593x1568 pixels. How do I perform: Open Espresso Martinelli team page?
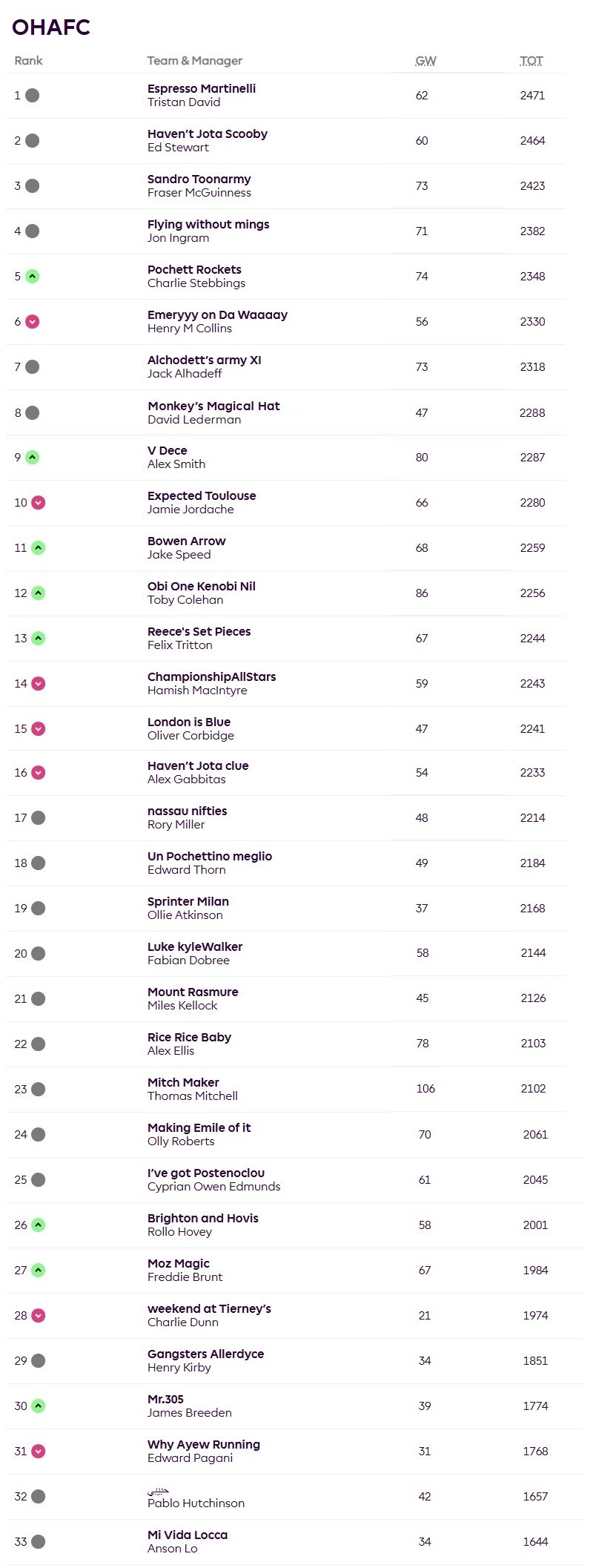click(202, 88)
